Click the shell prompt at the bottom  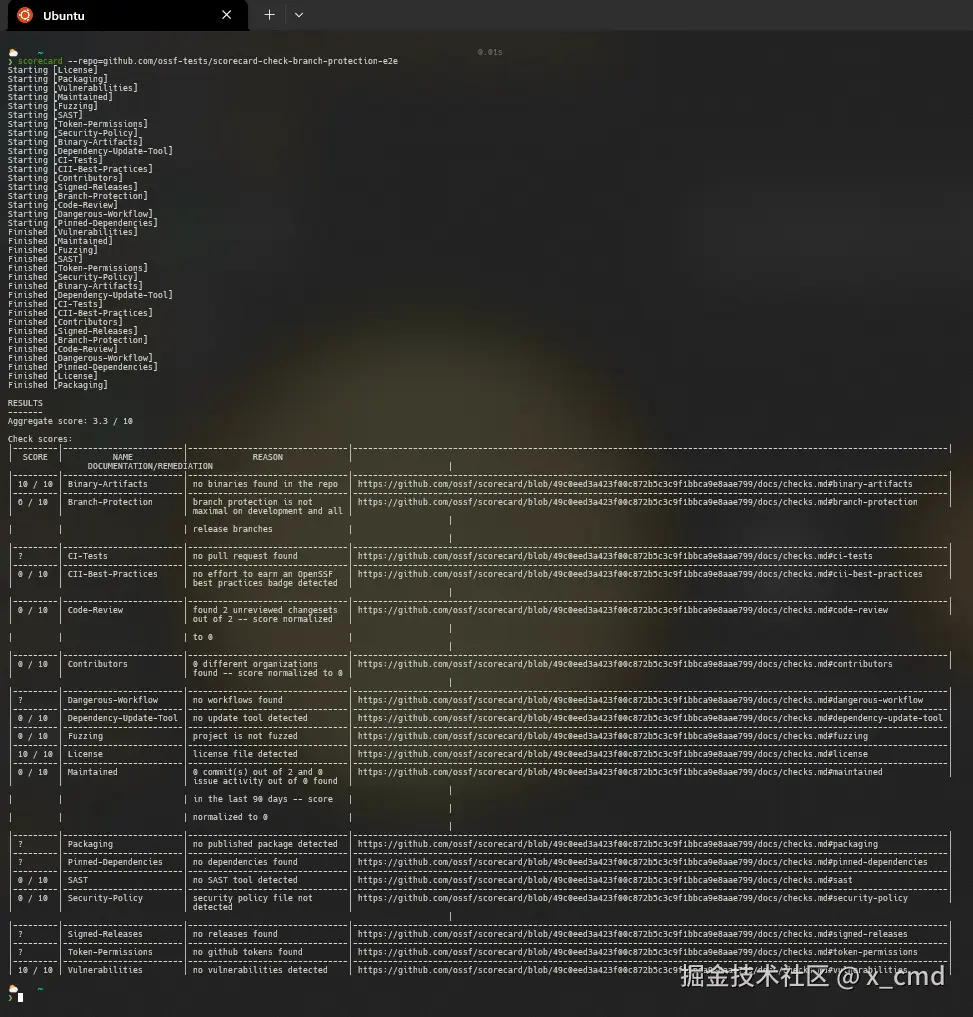(x=20, y=996)
